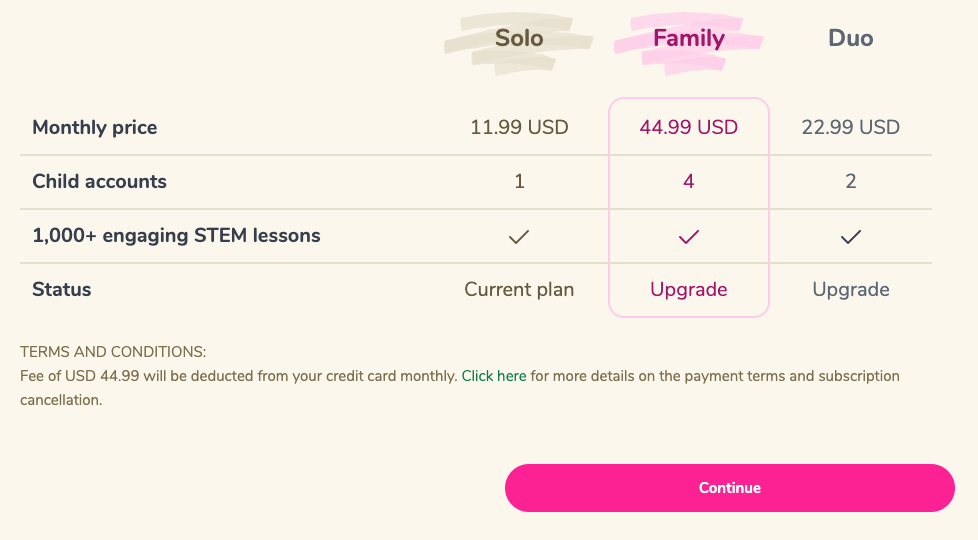978x540 pixels.
Task: Click the Duo plan checkmark icon
Action: point(851,237)
